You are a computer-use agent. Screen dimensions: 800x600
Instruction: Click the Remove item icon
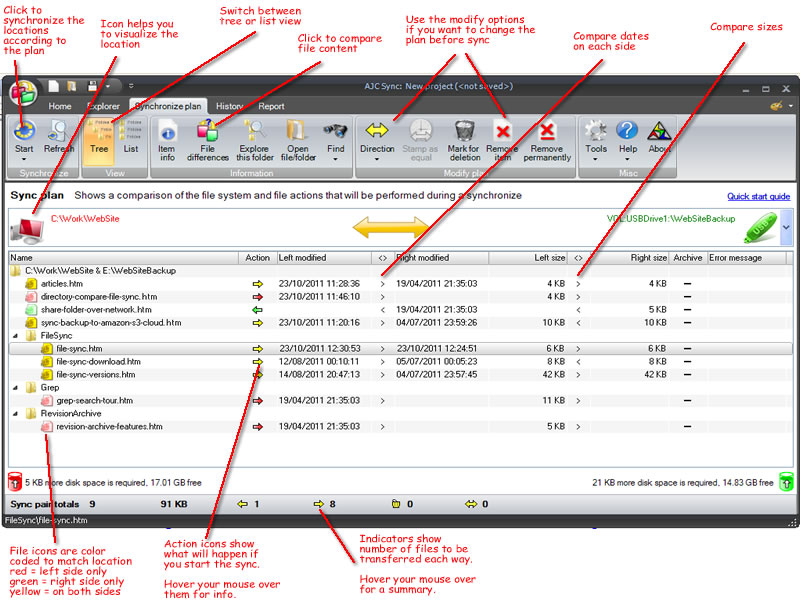(x=503, y=131)
